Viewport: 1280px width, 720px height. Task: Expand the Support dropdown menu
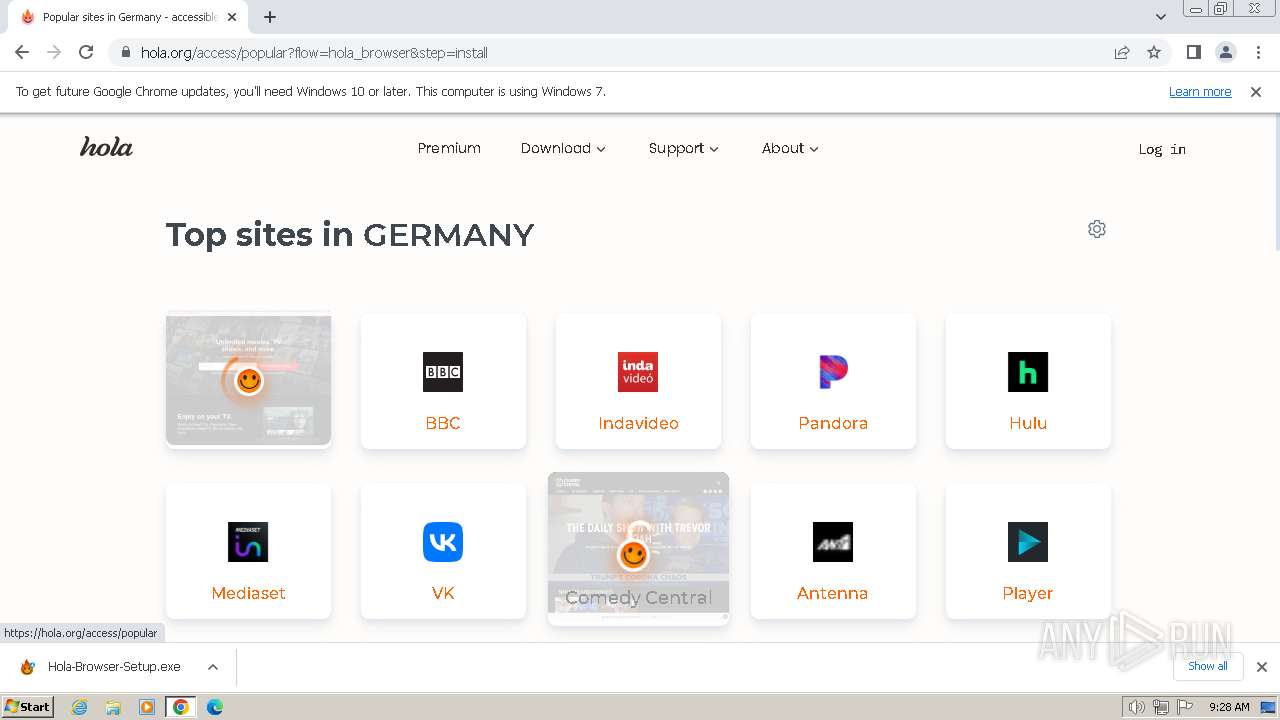(684, 148)
